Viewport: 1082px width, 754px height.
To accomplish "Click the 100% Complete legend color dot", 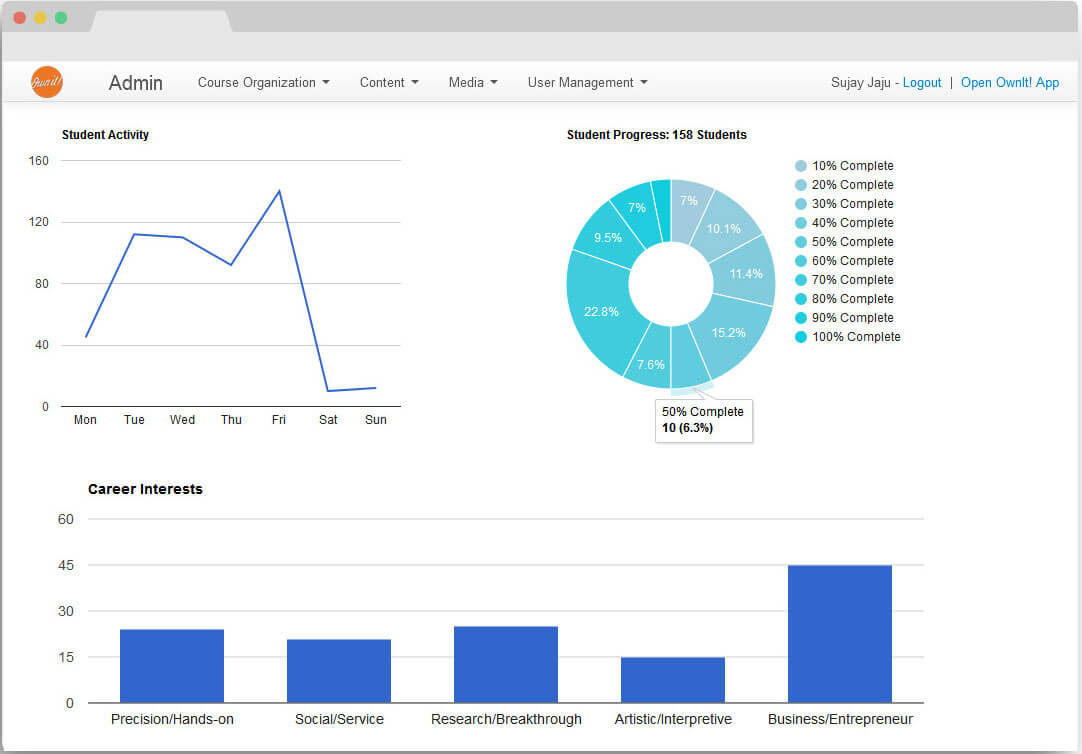I will pos(800,337).
